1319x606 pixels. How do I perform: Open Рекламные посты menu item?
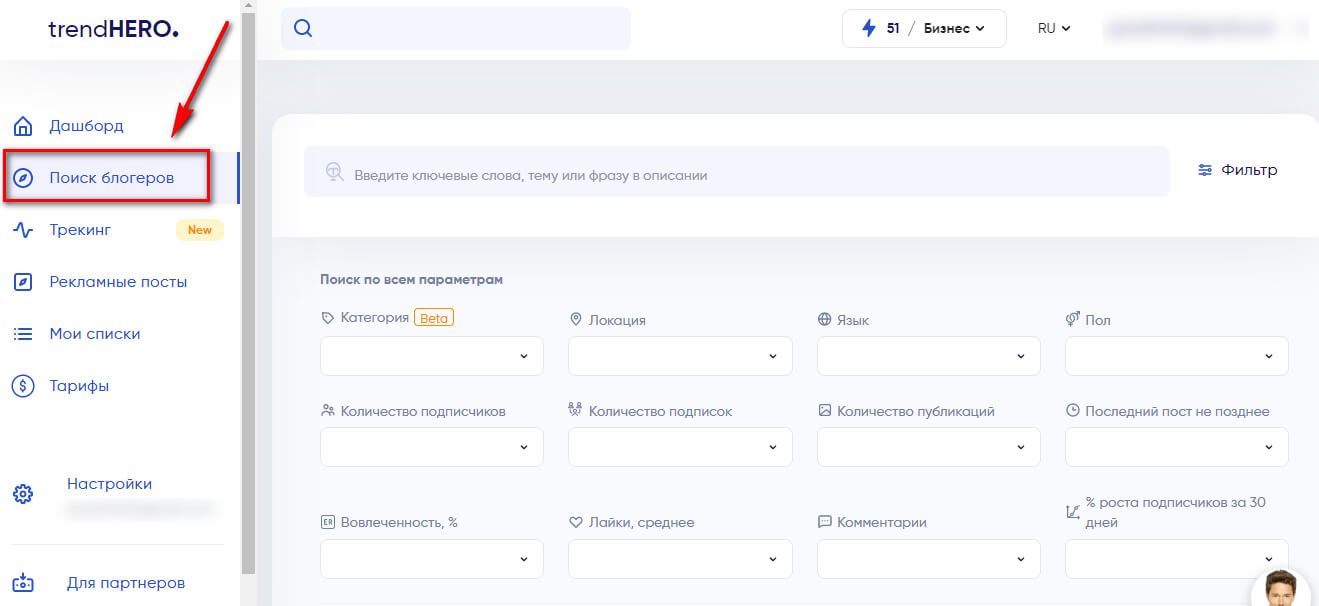[x=118, y=282]
